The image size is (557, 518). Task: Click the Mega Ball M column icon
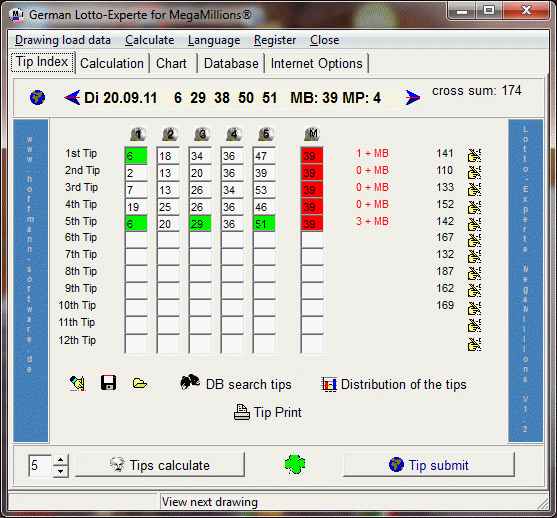coord(312,134)
